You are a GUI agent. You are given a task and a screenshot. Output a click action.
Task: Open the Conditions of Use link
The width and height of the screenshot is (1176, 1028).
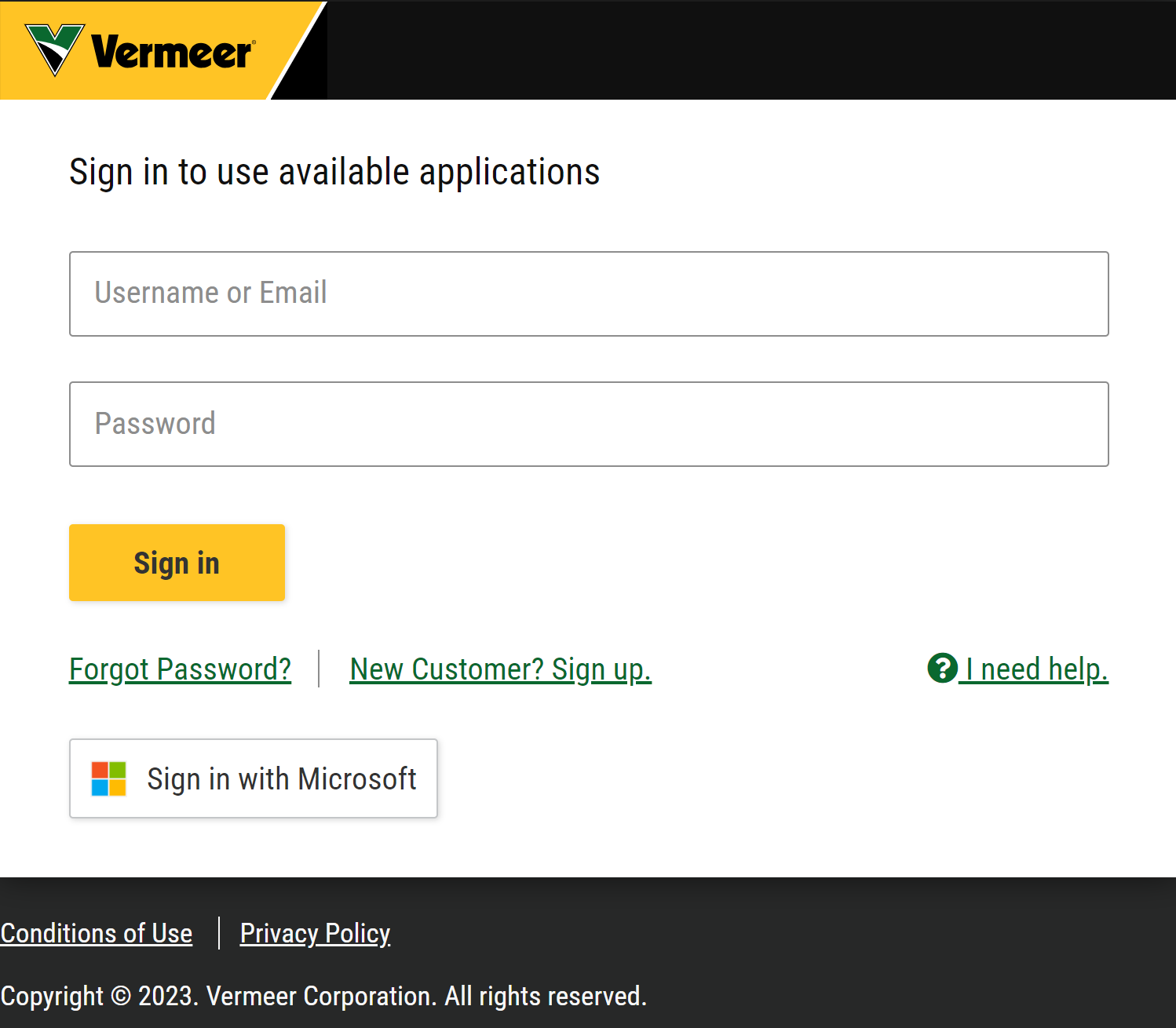[x=97, y=933]
